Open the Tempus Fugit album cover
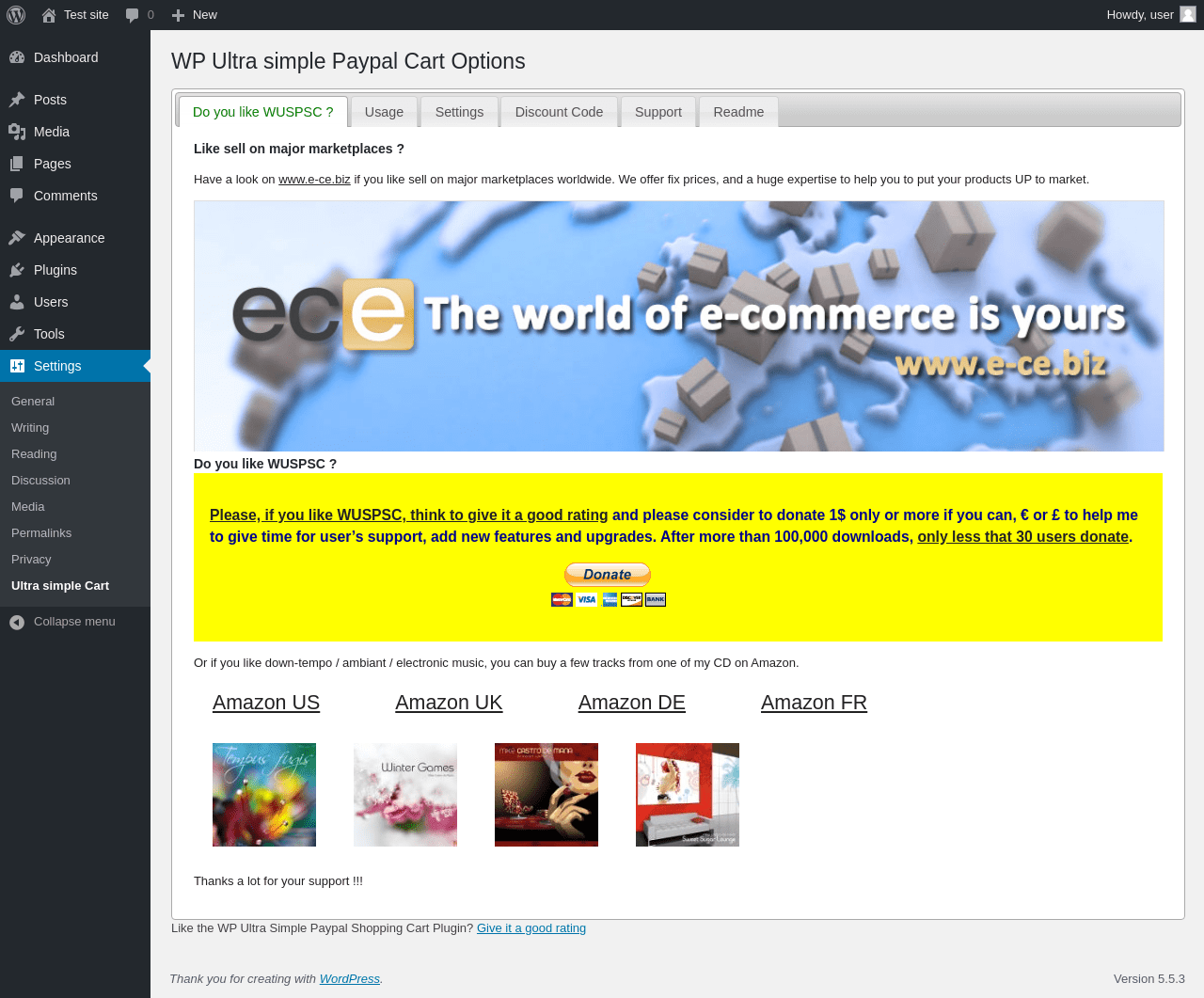The height and width of the screenshot is (998, 1204). click(x=264, y=795)
